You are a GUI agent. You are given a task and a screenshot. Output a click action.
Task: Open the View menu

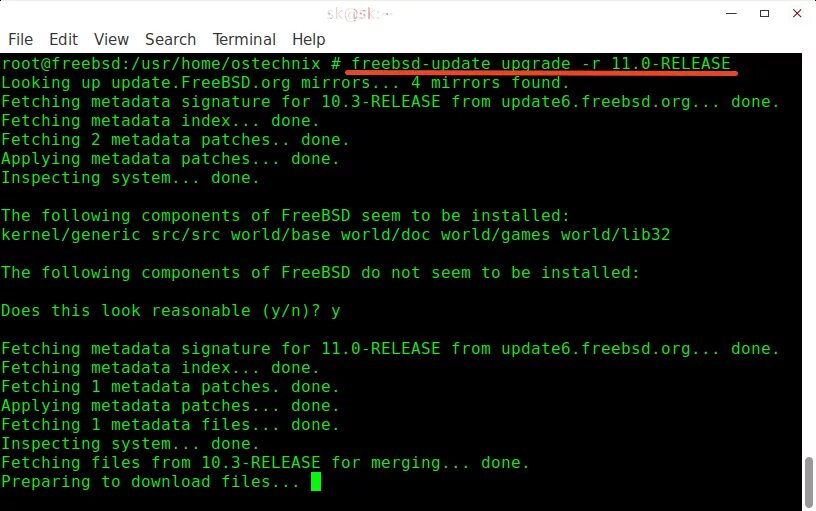click(111, 40)
